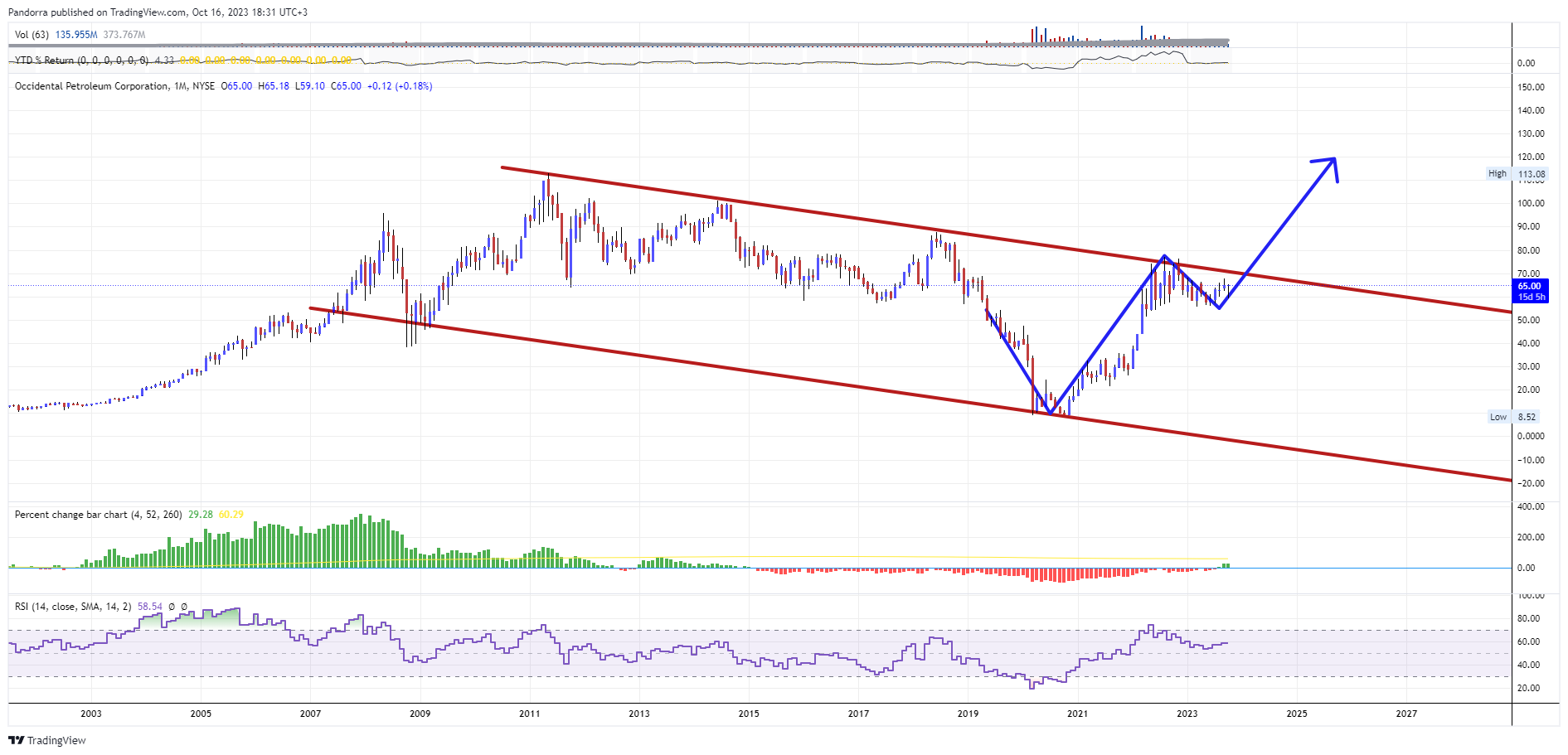Click the close price C65.00
Image resolution: width=1568 pixels, height=755 pixels.
click(346, 86)
